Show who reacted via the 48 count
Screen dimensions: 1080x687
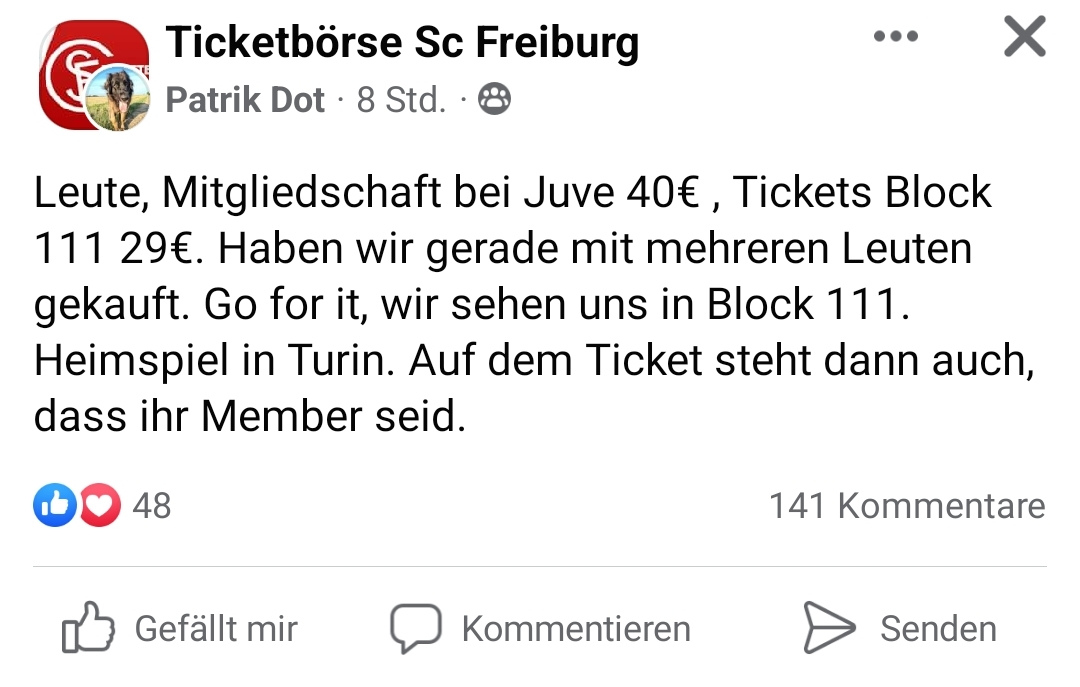coord(152,505)
